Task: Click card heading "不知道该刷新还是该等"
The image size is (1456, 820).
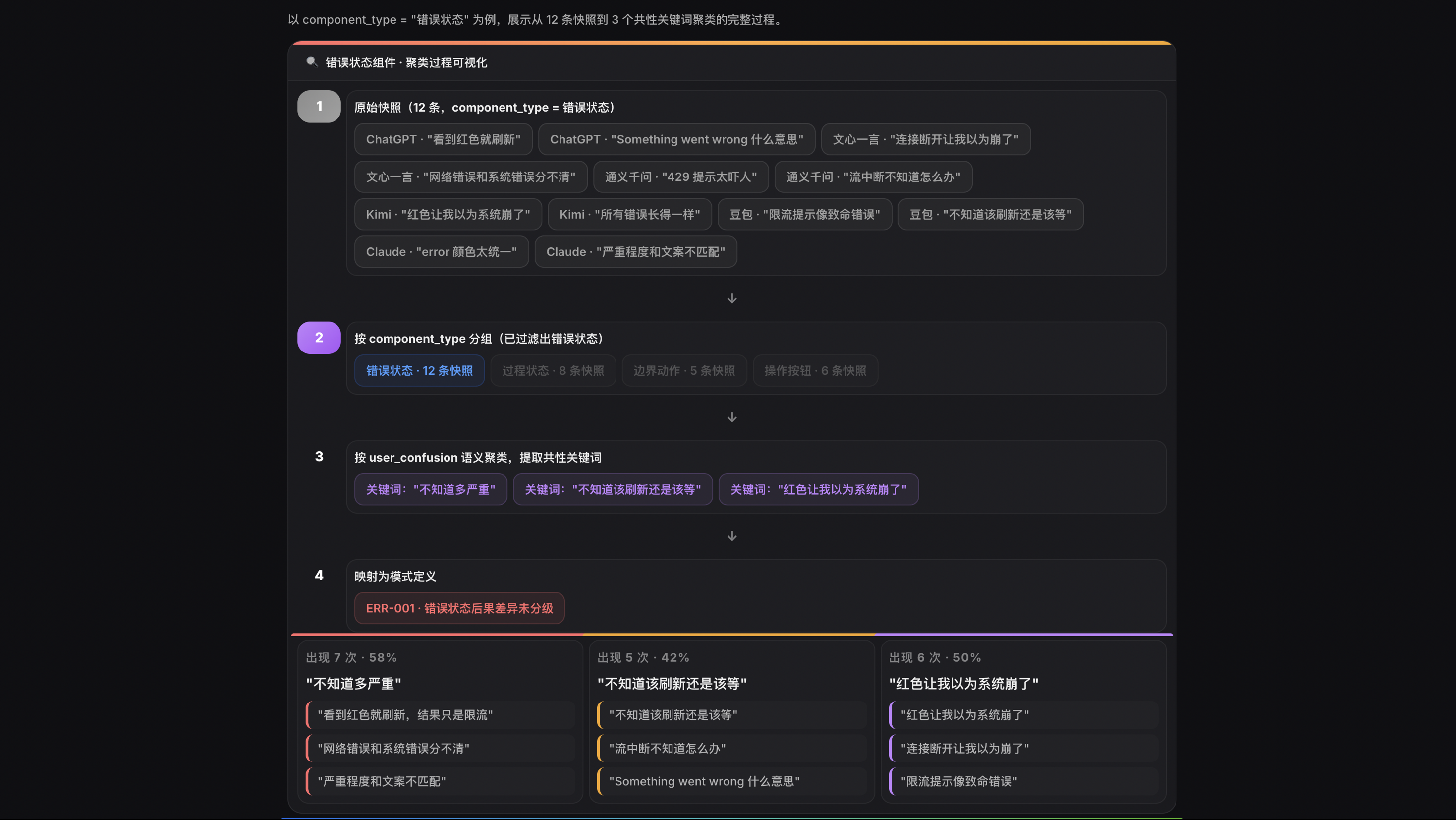Action: (672, 683)
